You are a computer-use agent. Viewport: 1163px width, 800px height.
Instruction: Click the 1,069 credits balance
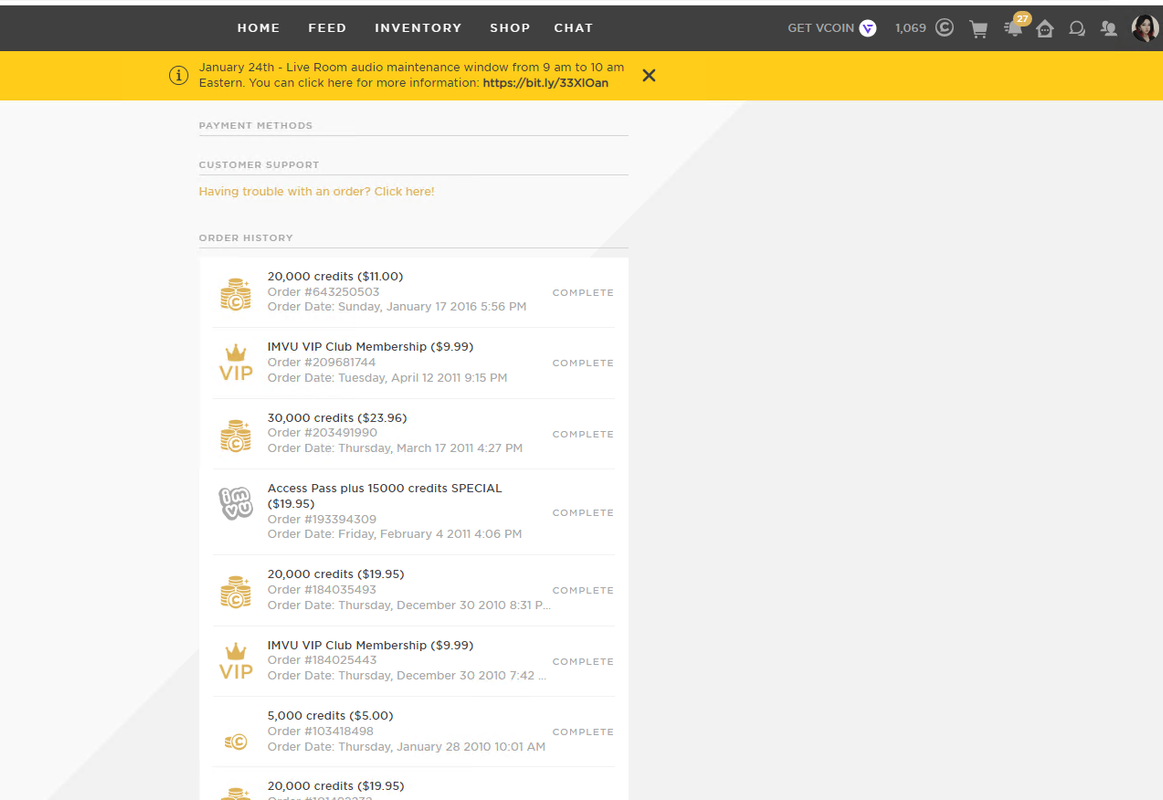pos(911,28)
